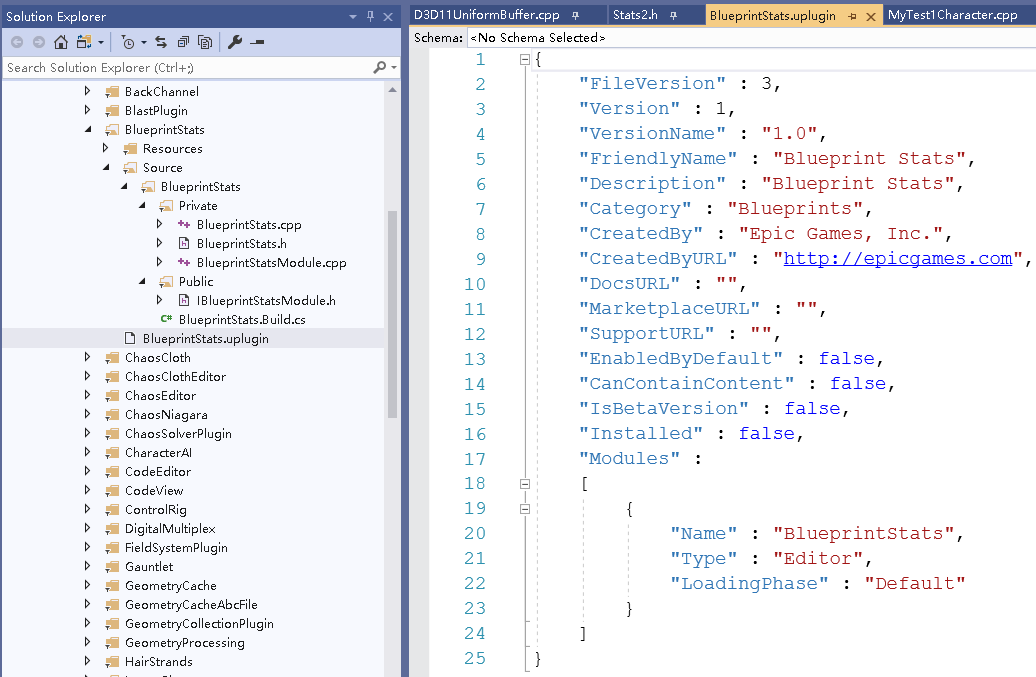This screenshot has height=677, width=1036.
Task: Open the Schema selection combo box
Action: coord(751,38)
